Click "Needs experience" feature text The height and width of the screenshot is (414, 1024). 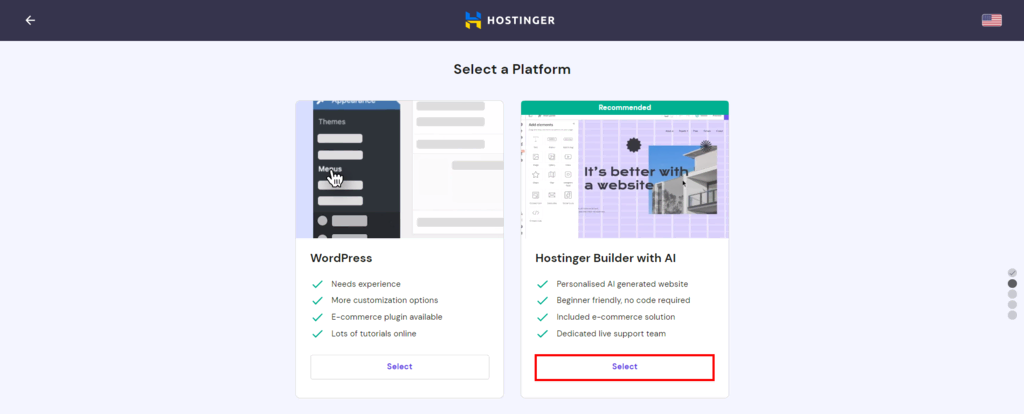(366, 284)
